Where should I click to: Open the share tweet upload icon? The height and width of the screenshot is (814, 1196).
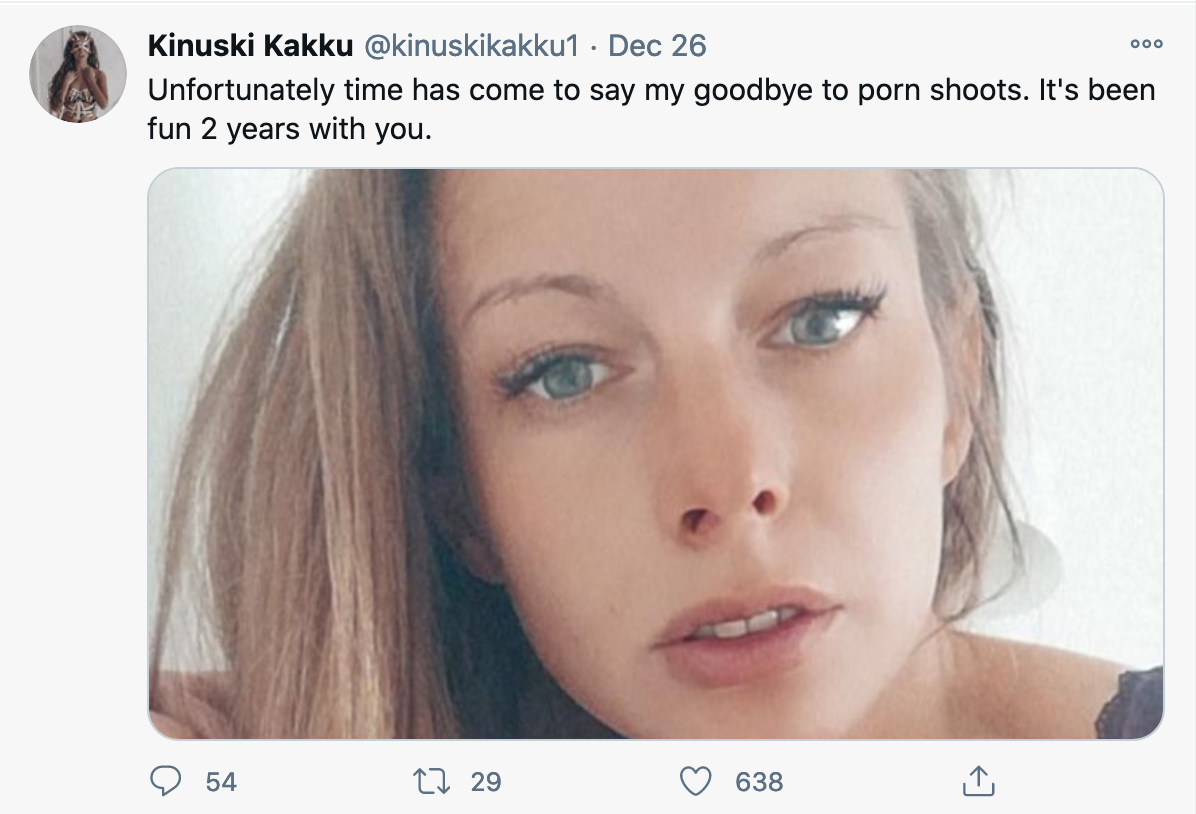pos(978,780)
